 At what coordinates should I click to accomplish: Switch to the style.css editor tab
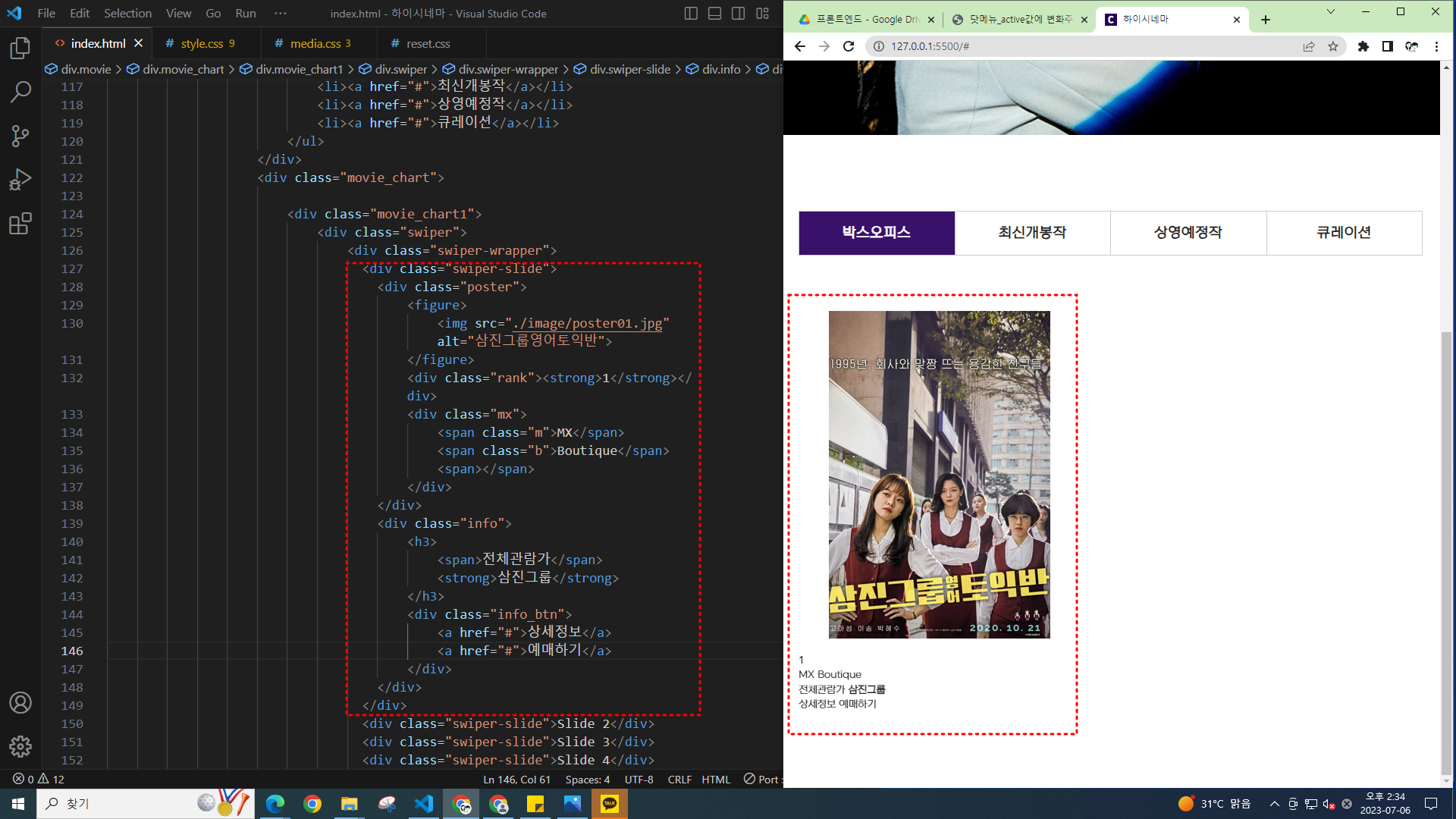(202, 44)
